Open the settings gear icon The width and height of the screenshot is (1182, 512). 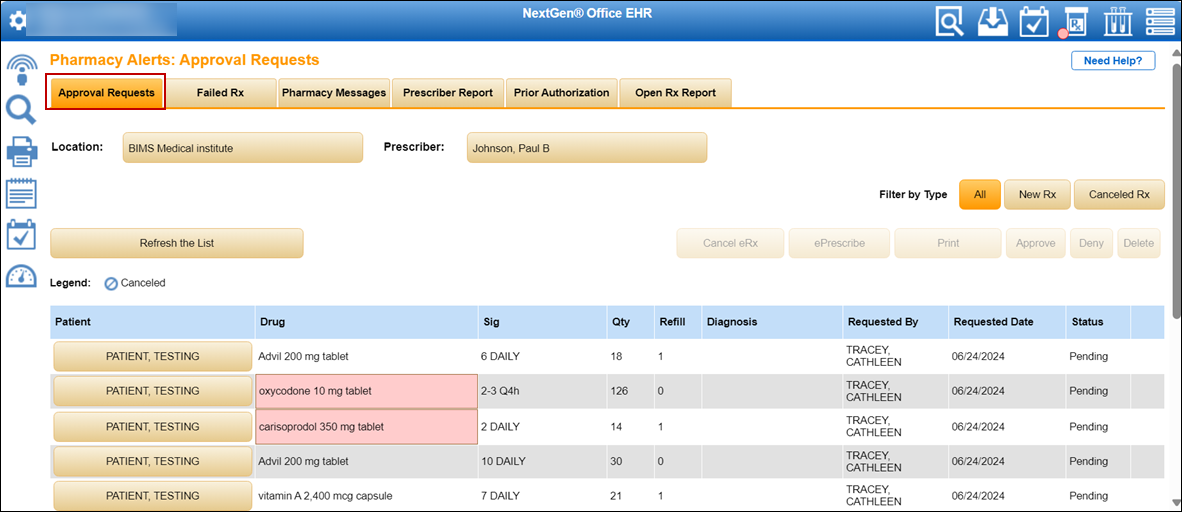tap(18, 20)
